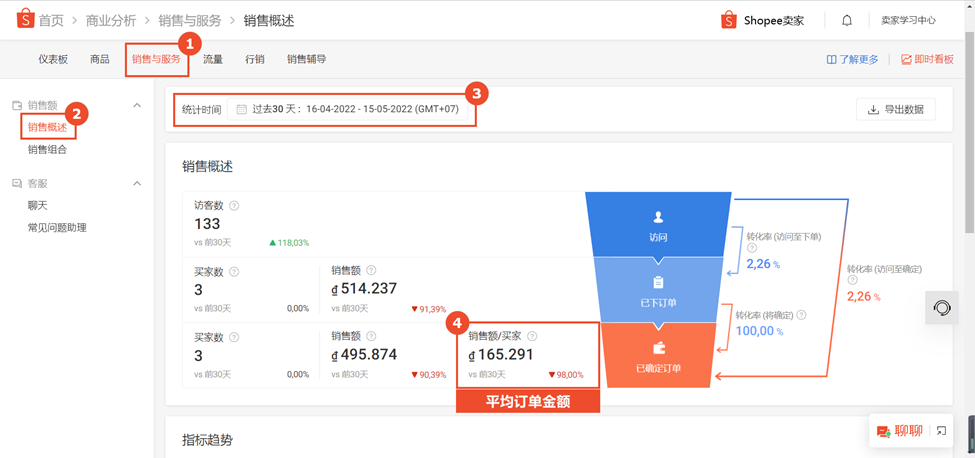Click the calendar icon in date picker
Viewport: 975px width, 458px height.
(242, 109)
